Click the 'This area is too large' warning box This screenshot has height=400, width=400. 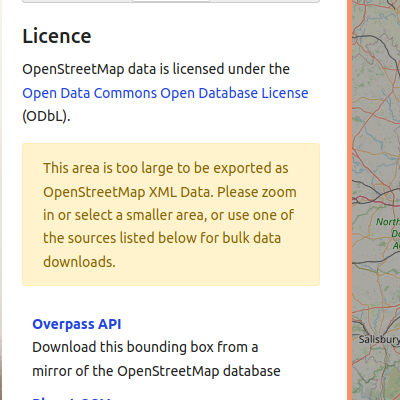171,214
